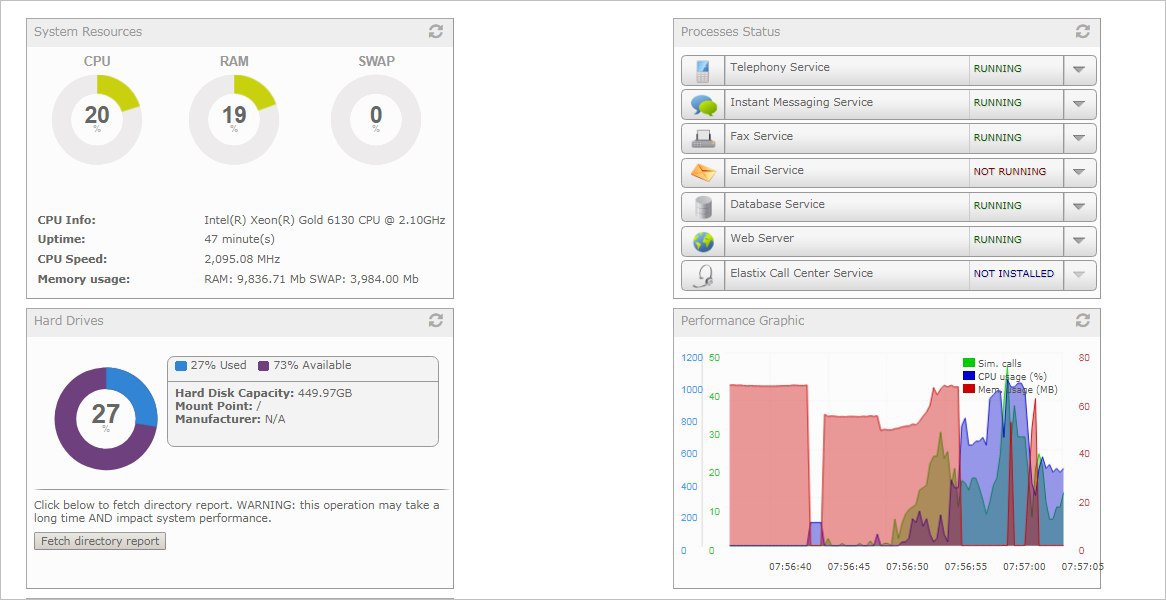Click the purple 73% Available legend swatch
The height and width of the screenshot is (600, 1166).
(263, 366)
